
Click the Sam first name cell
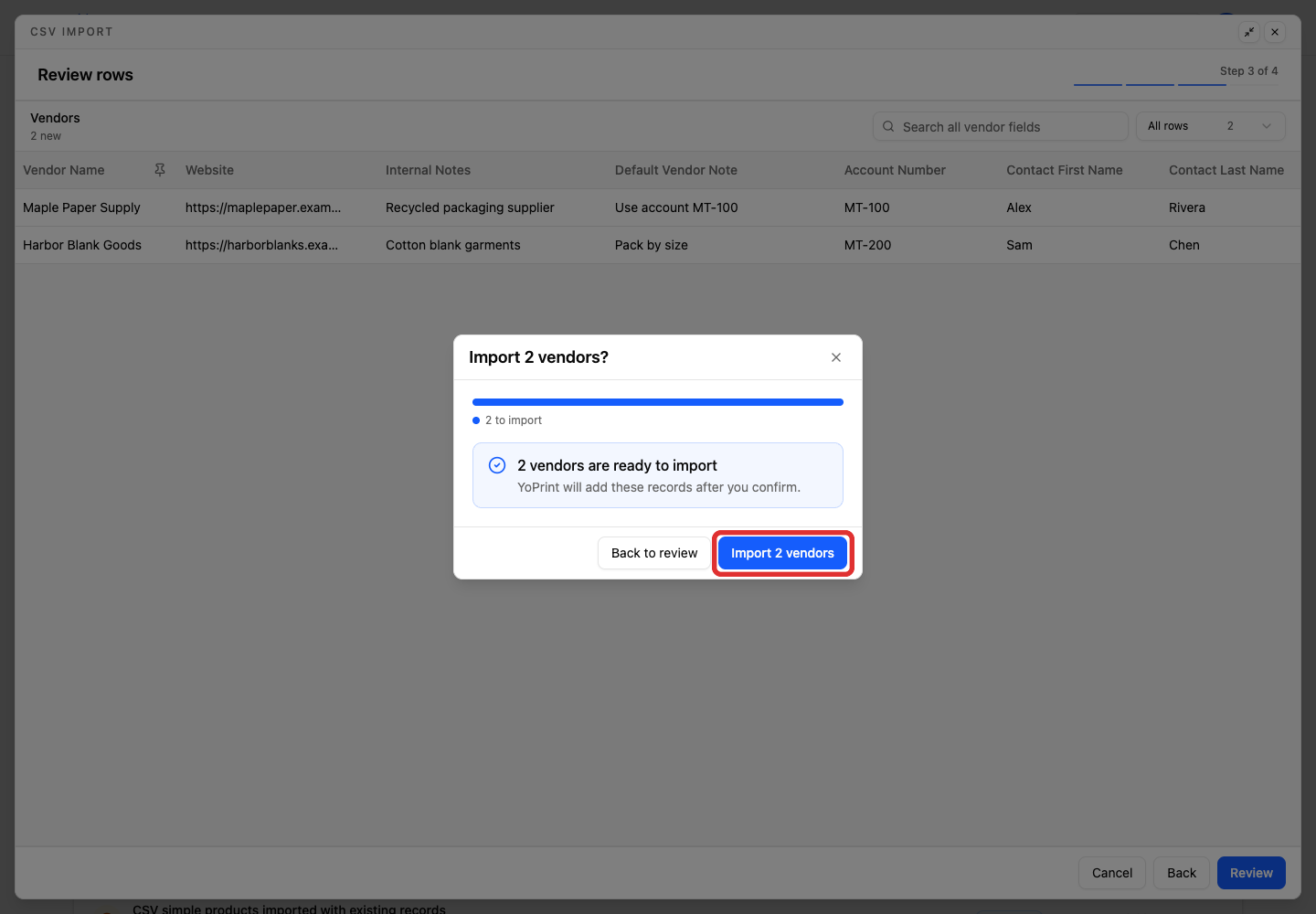(1020, 245)
